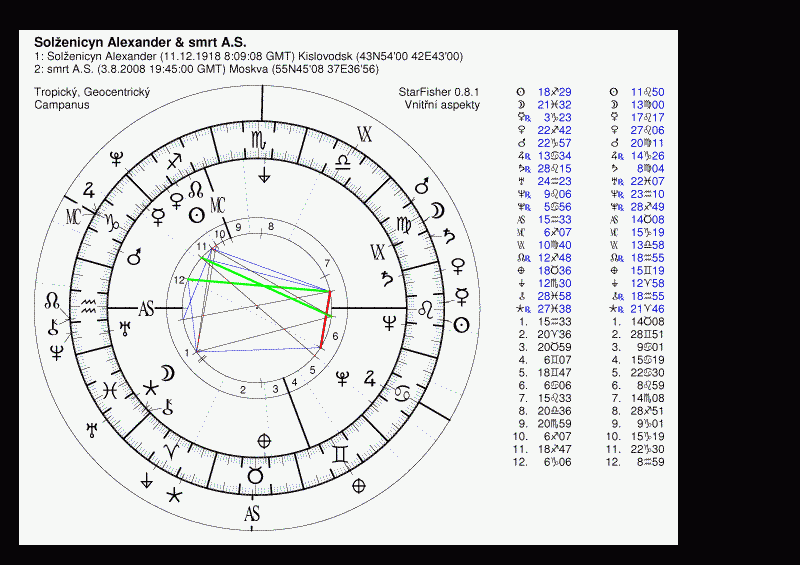Click house number 12 in inner circle
Viewport: 800px width, 565px height.
coord(179,281)
